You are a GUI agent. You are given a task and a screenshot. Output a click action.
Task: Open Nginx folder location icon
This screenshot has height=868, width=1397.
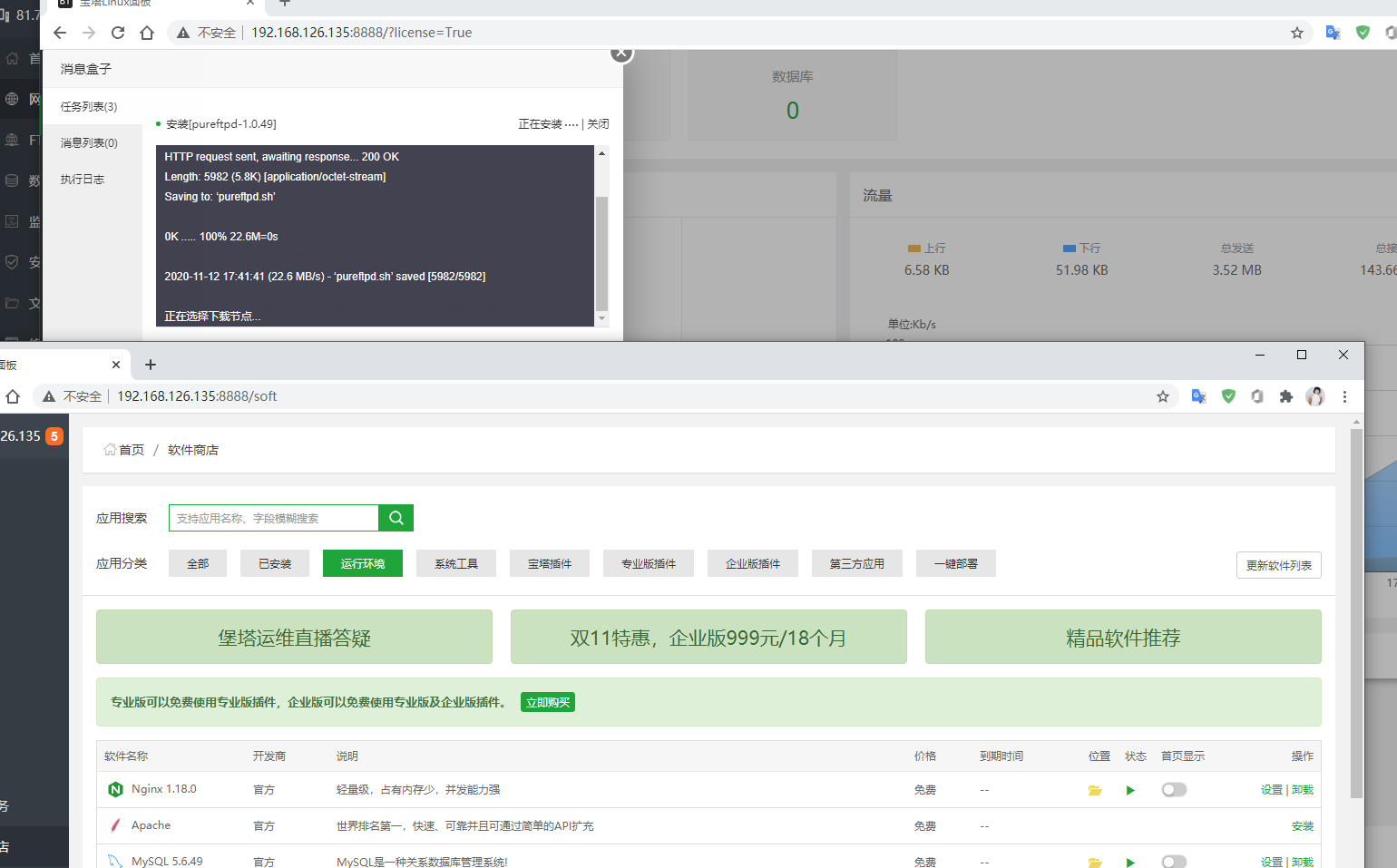(x=1095, y=790)
